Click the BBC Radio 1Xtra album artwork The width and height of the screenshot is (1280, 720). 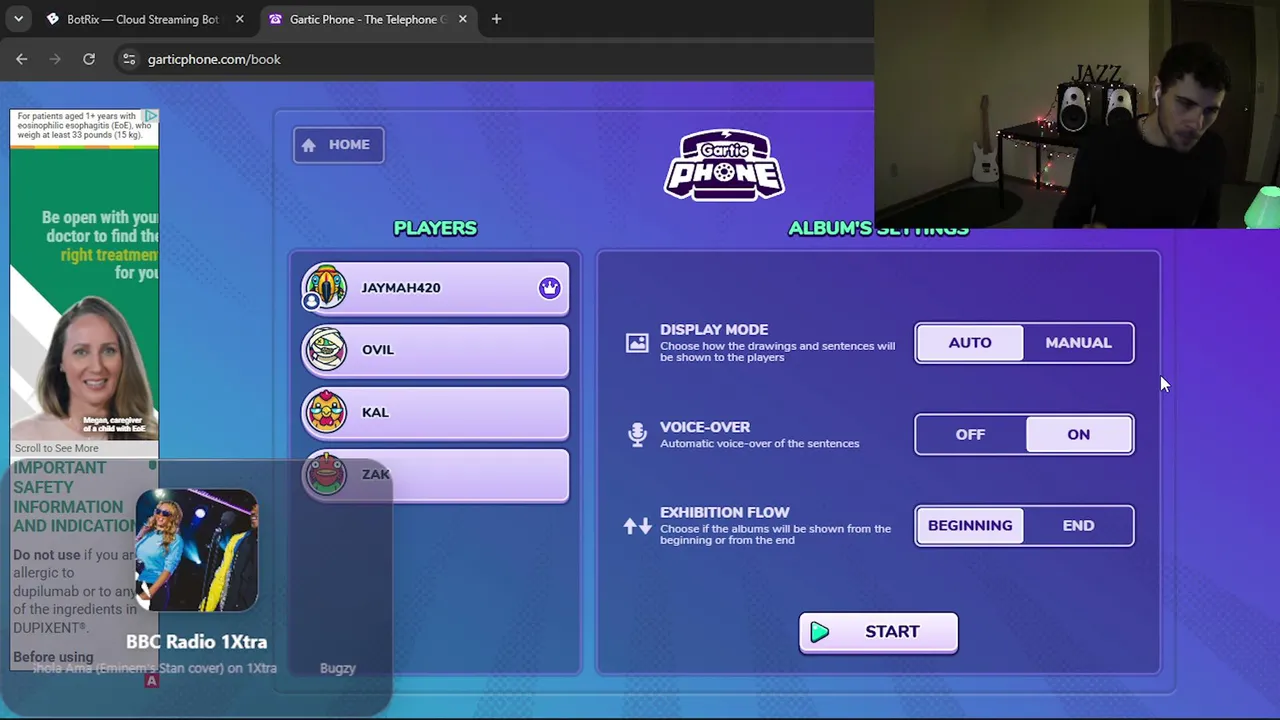[x=197, y=550]
